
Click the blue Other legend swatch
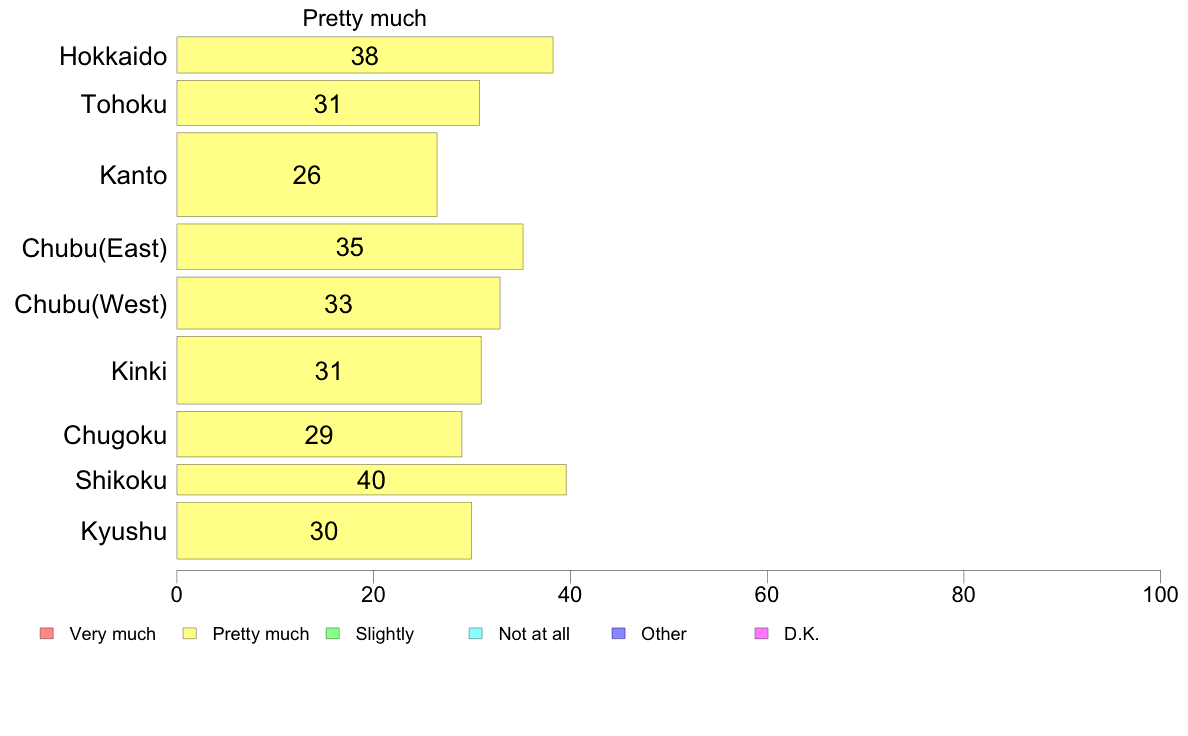pos(618,634)
